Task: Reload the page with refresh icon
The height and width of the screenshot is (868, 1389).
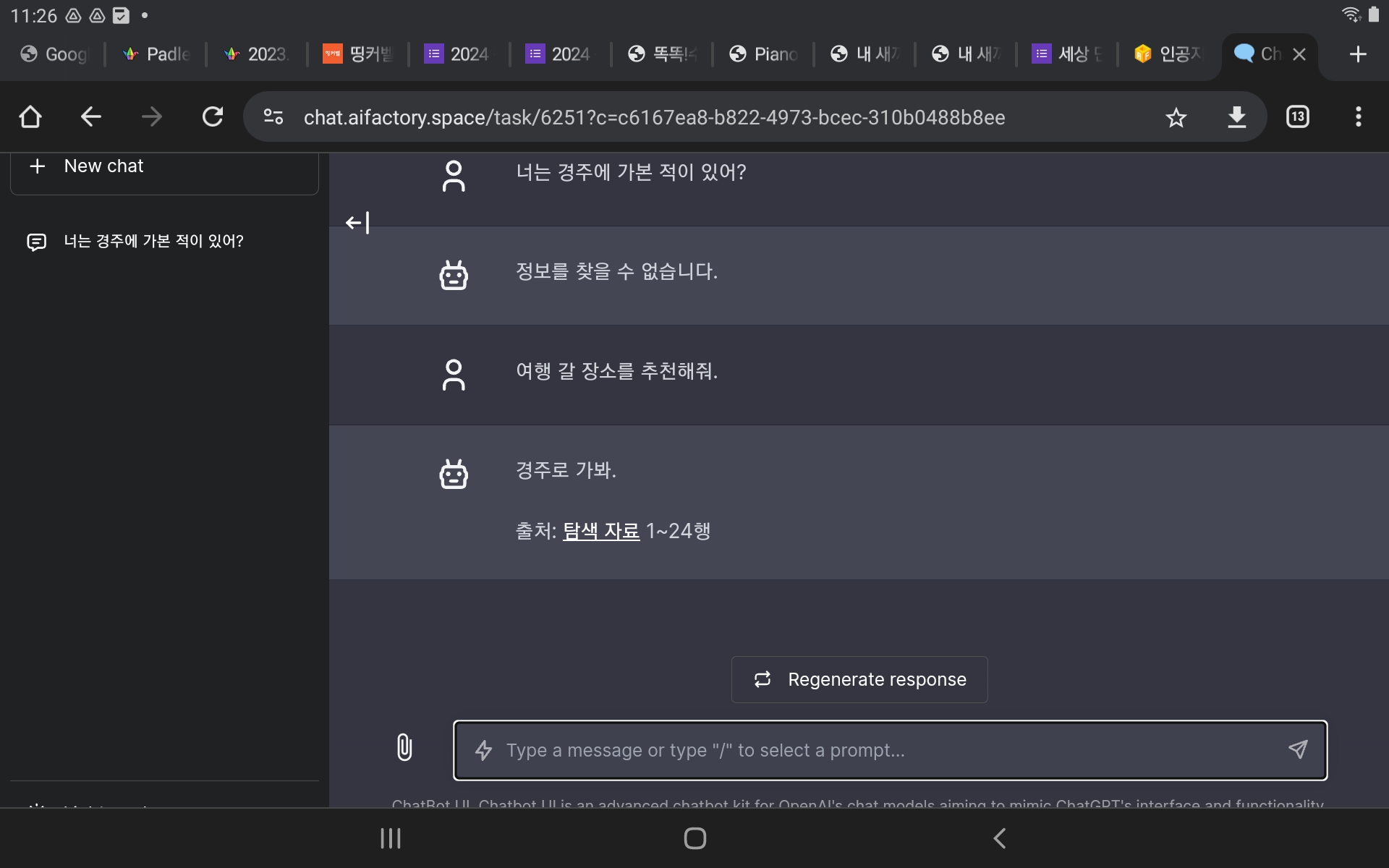Action: 213,117
